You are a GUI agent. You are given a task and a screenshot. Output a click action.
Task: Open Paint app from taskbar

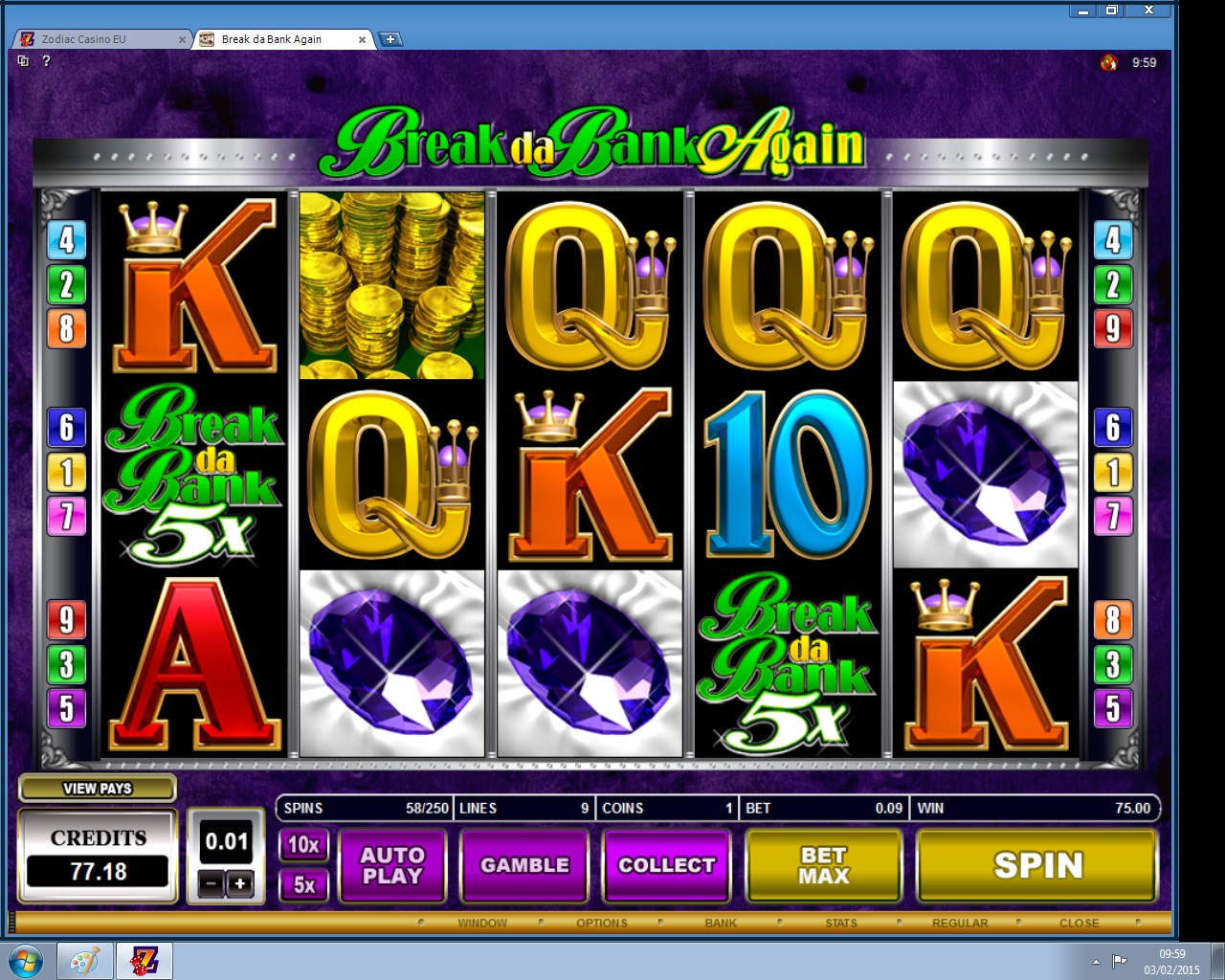(x=84, y=961)
